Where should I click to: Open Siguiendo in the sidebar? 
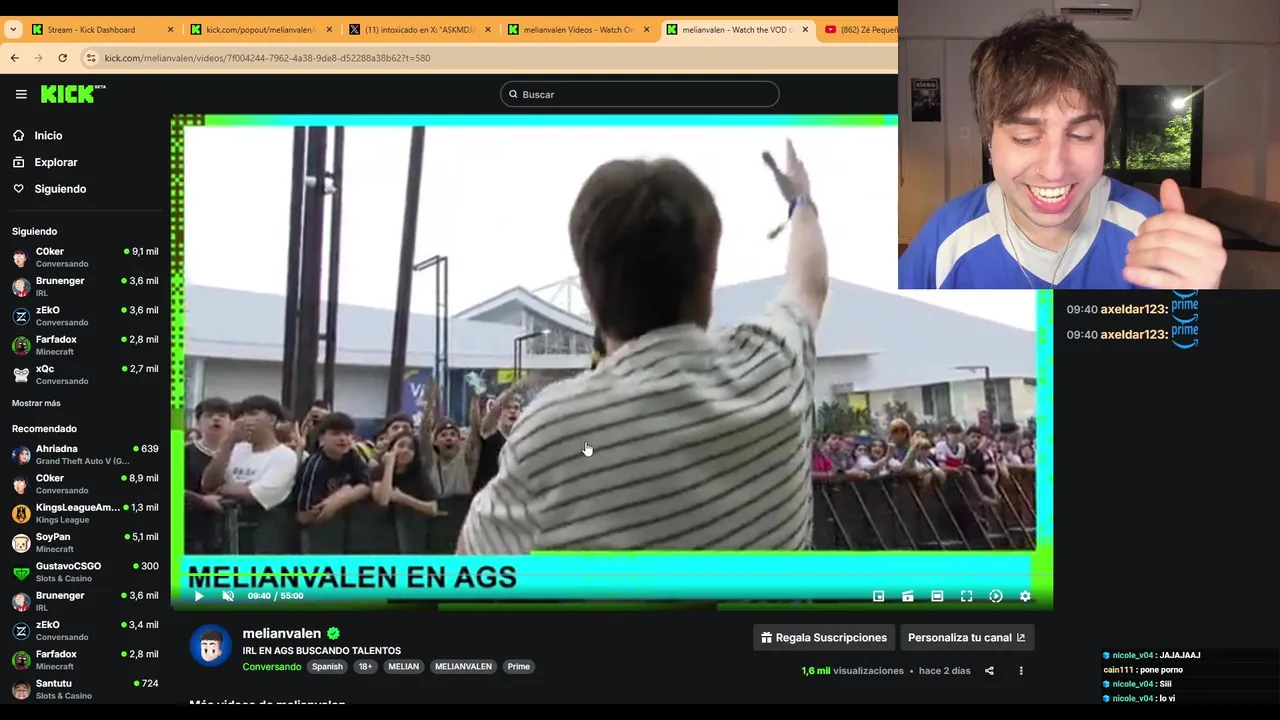tap(60, 189)
